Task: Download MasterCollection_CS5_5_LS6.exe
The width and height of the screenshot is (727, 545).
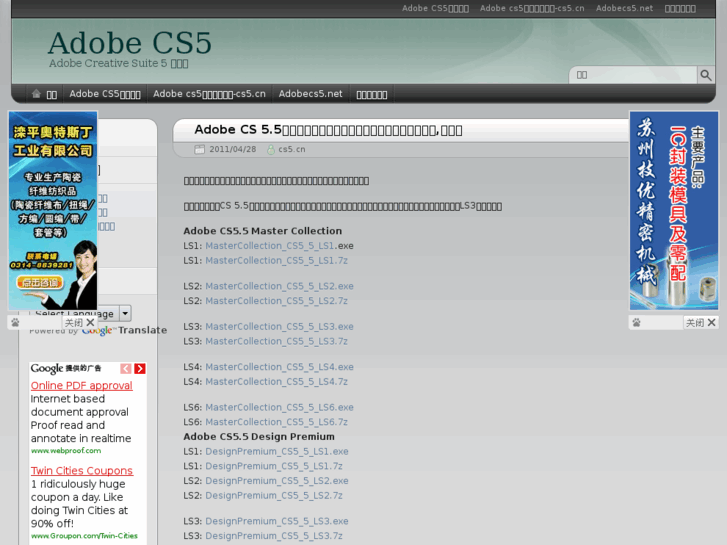Action: (279, 407)
